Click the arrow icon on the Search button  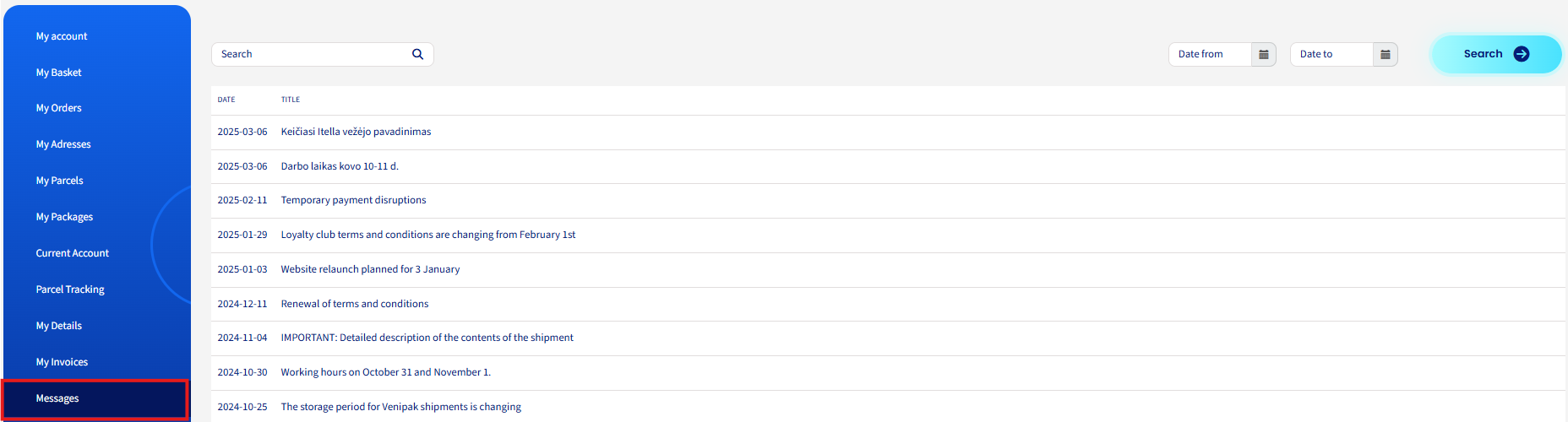(1522, 54)
